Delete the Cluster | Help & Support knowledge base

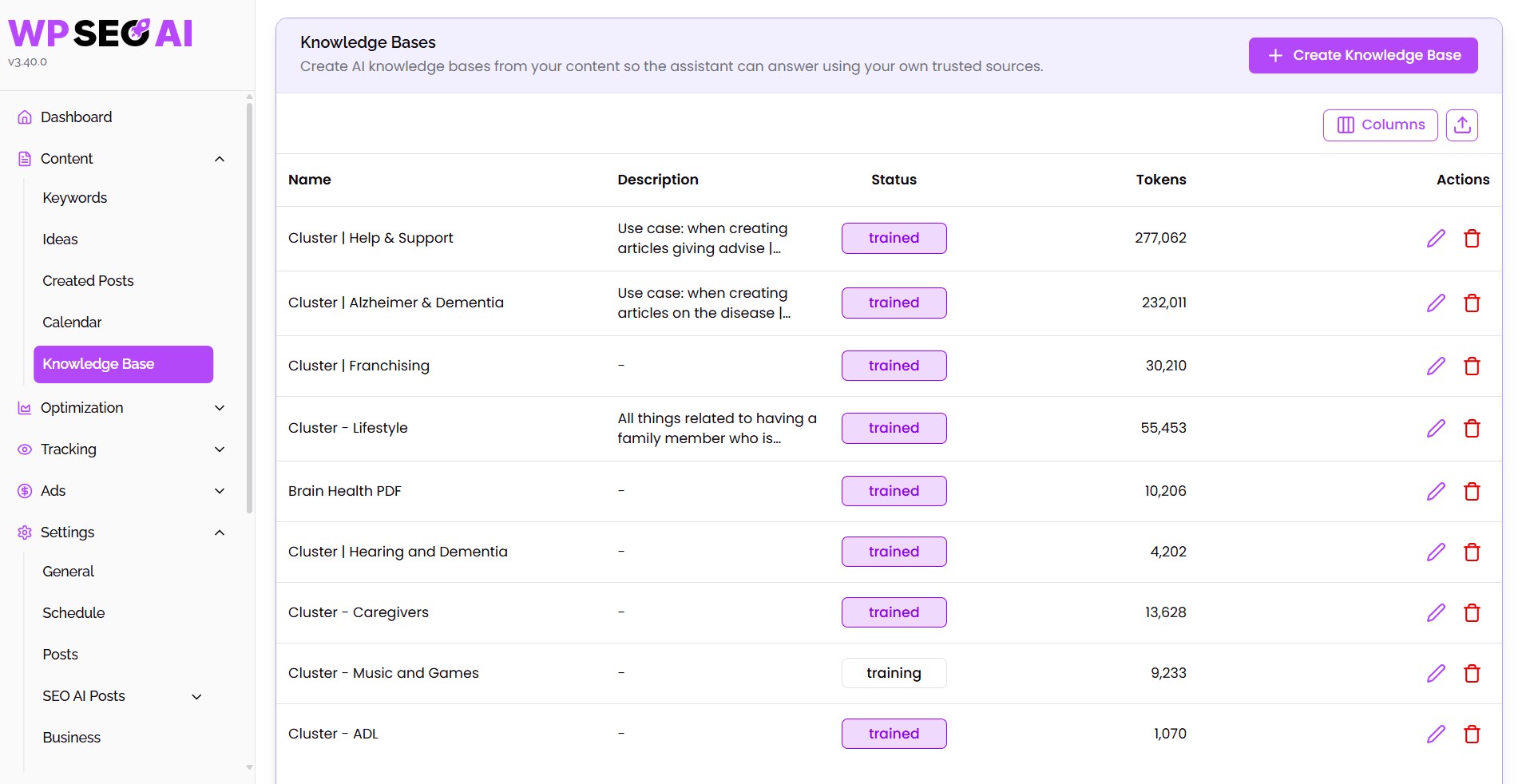[1472, 239]
